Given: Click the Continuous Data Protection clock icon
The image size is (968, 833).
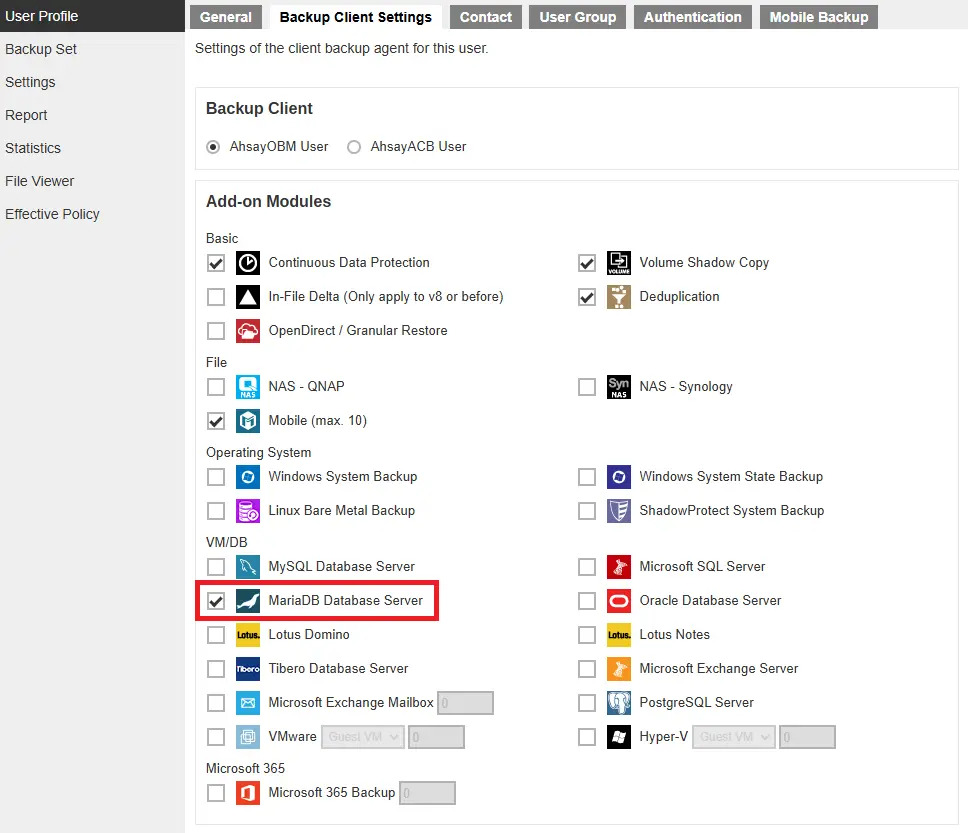Looking at the screenshot, I should click(x=247, y=263).
